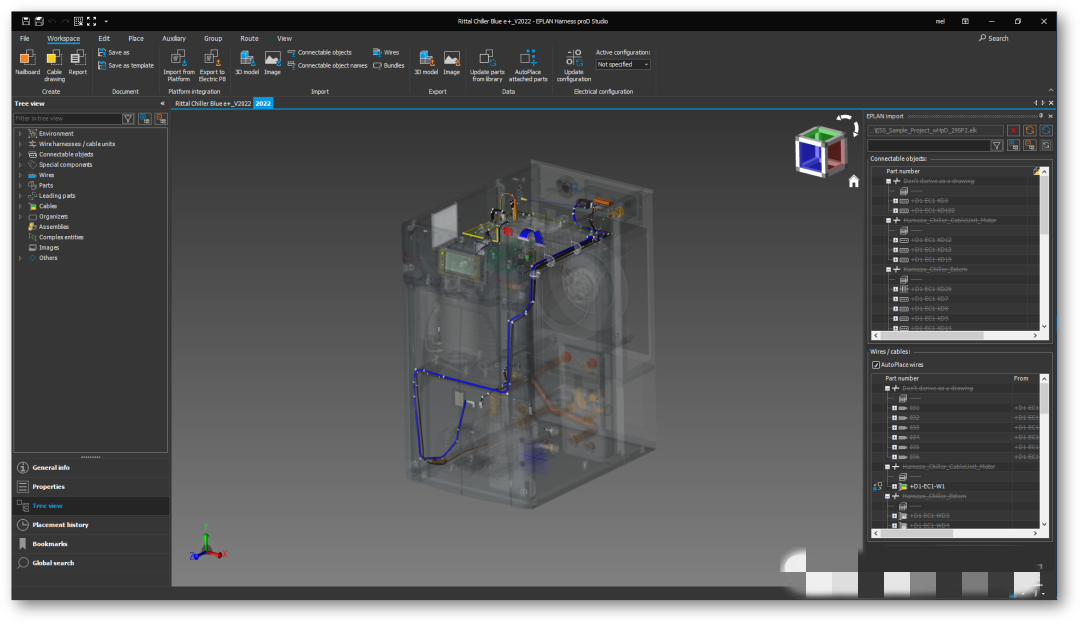This screenshot has height=623, width=1080.
Task: Import Wires
Action: [x=386, y=52]
